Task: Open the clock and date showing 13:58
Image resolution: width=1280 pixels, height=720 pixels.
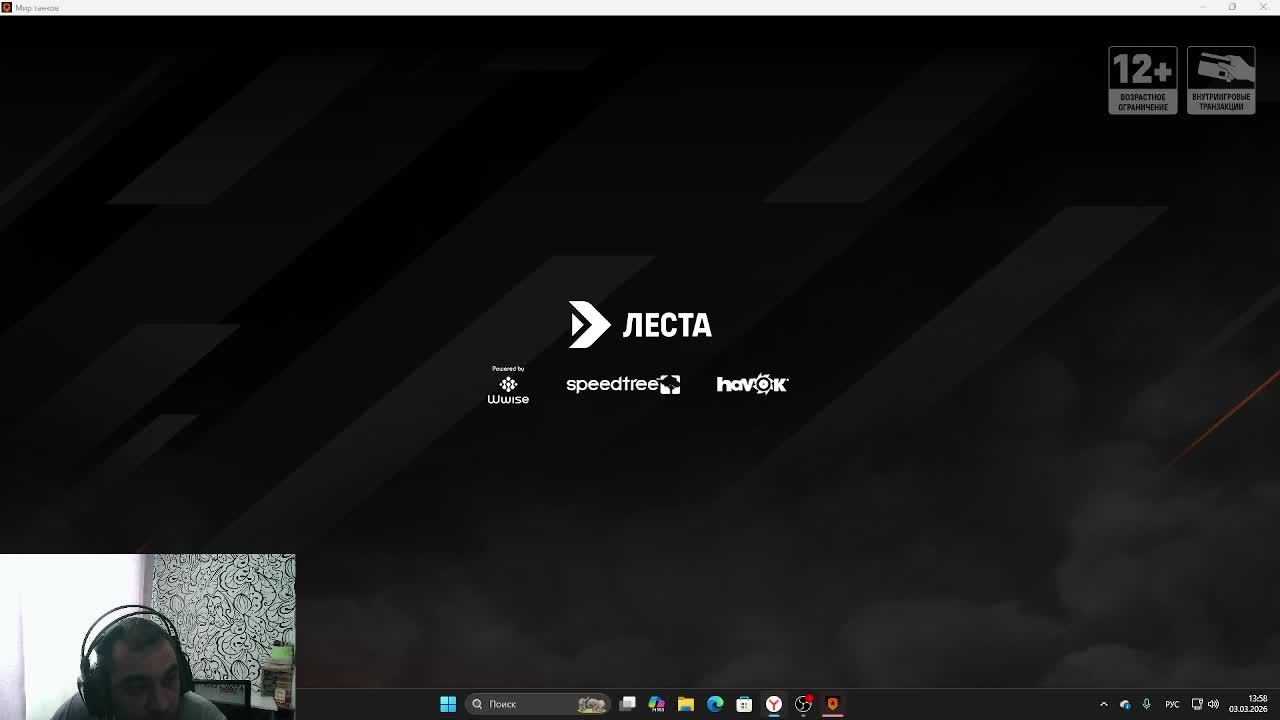Action: click(x=1249, y=704)
